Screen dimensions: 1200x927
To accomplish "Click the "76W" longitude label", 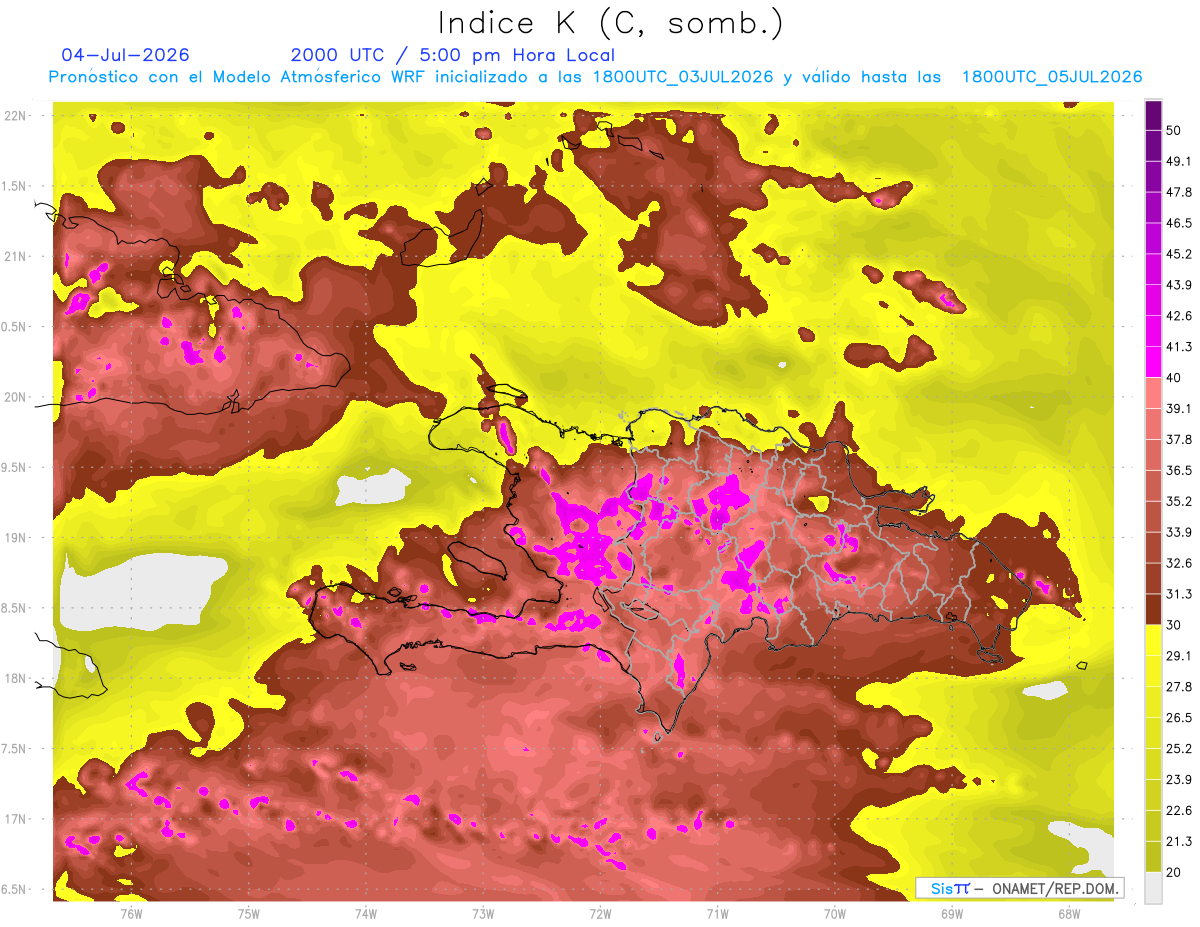I will pos(131,913).
